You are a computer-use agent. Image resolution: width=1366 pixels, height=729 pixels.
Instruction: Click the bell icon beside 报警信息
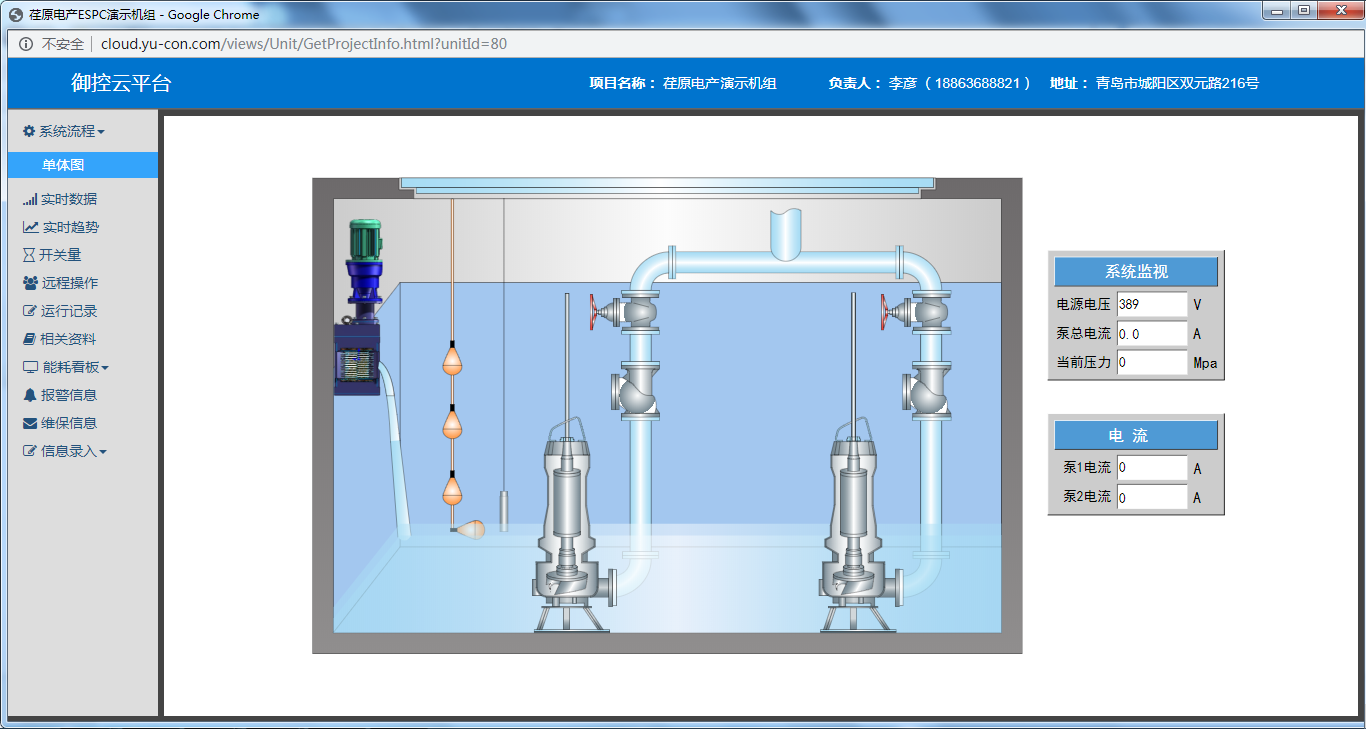click(x=30, y=395)
